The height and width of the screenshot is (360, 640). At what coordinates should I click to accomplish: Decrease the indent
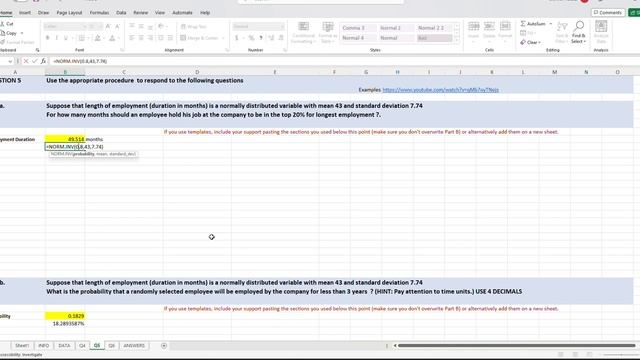click(161, 38)
